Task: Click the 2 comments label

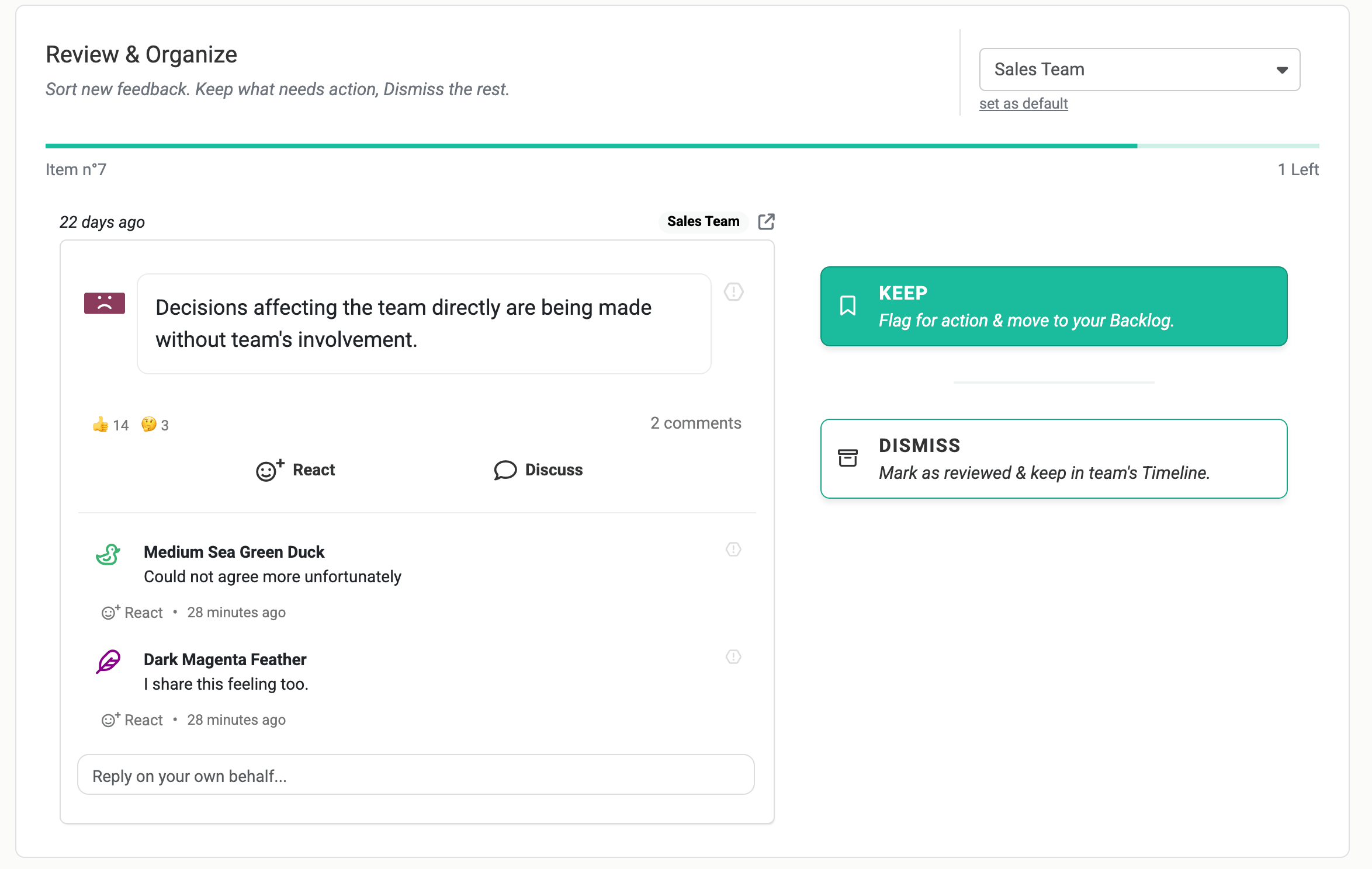Action: coord(696,423)
